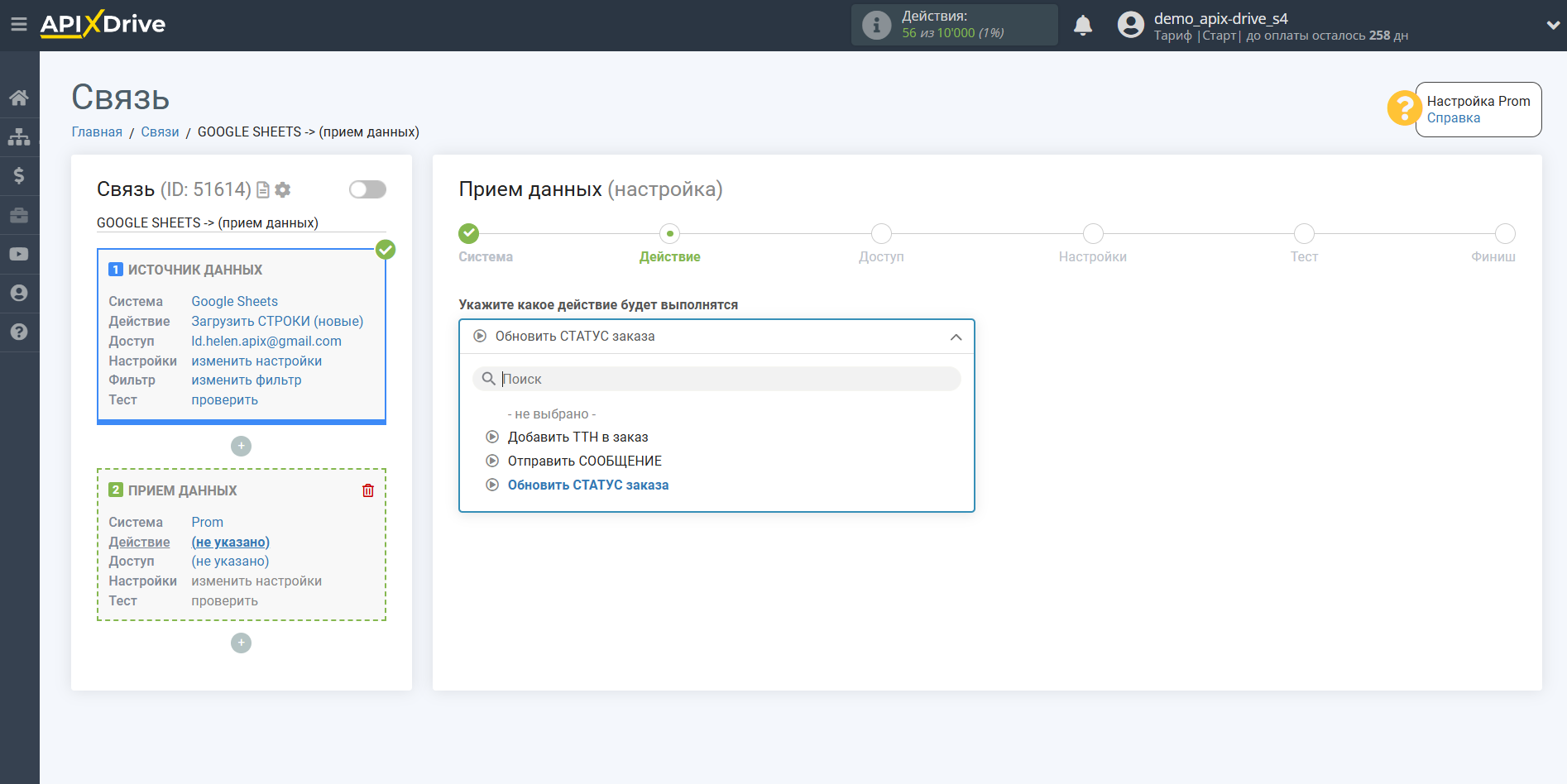Click account name 'demo_apix-drive_s4'

1221,18
